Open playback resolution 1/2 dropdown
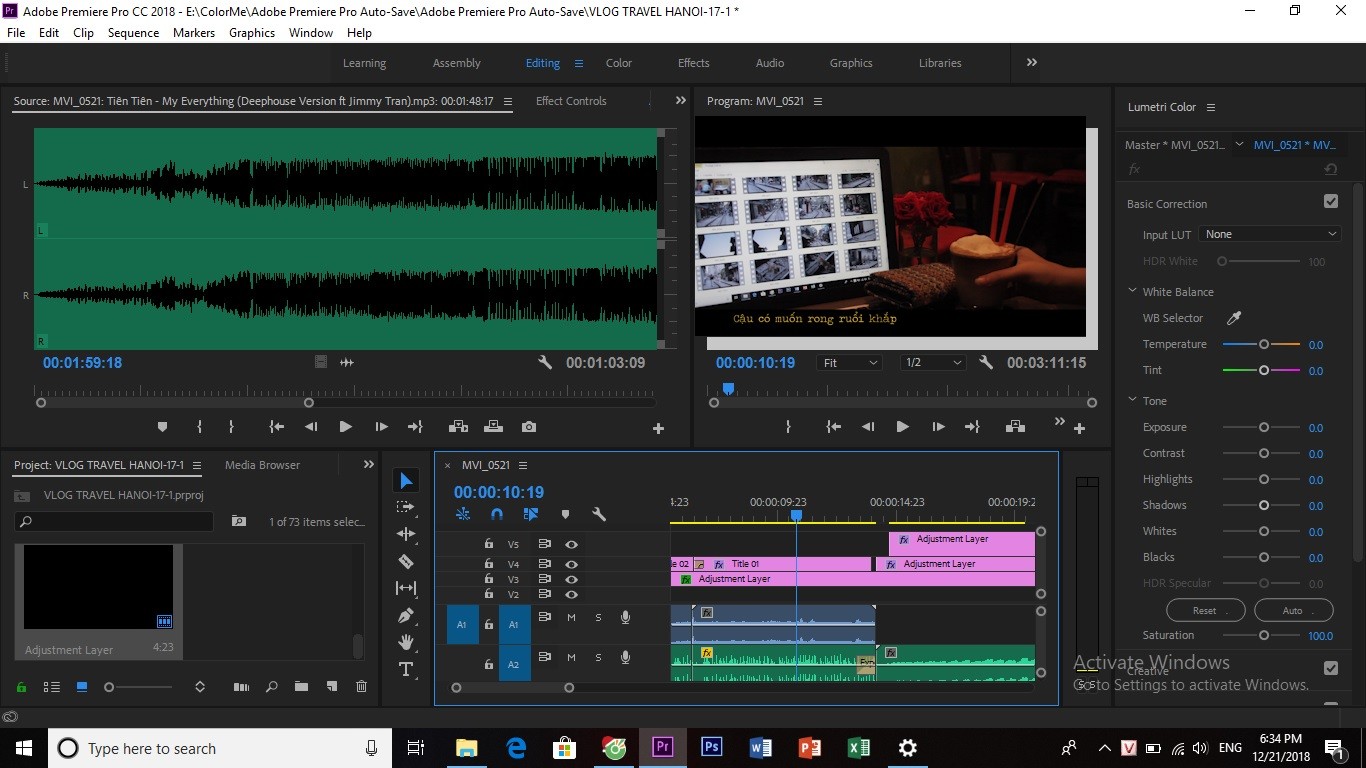This screenshot has width=1366, height=768. point(932,363)
